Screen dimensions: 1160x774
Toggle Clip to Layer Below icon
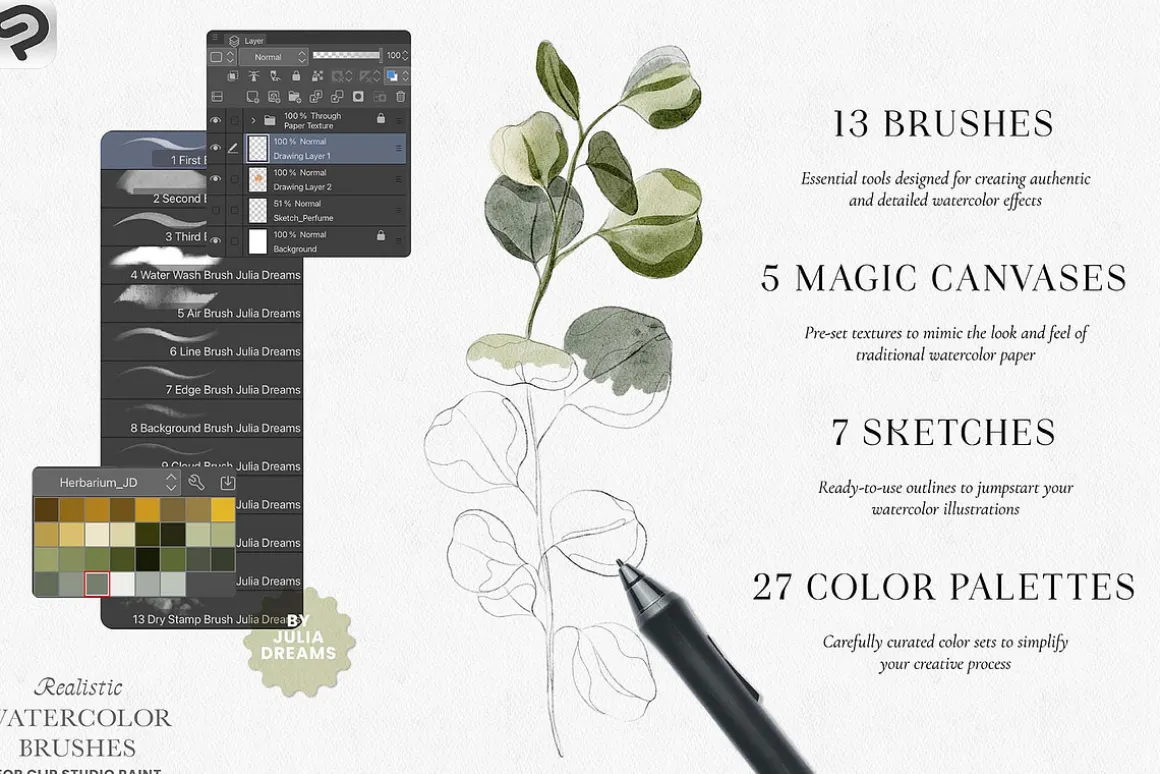232,75
